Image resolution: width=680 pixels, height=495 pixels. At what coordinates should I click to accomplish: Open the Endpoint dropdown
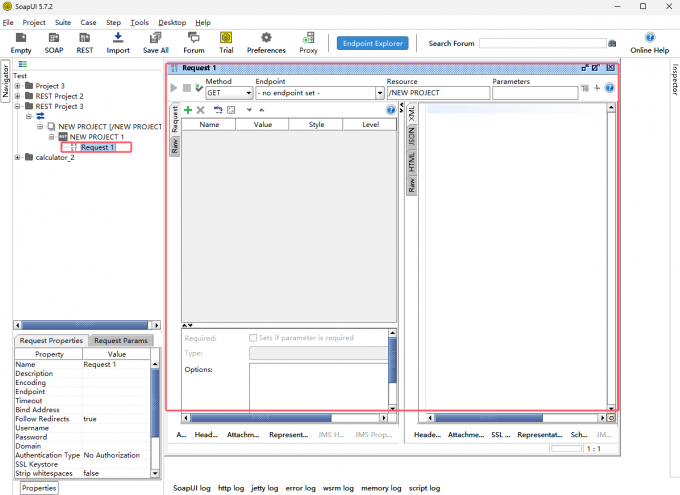tap(379, 93)
